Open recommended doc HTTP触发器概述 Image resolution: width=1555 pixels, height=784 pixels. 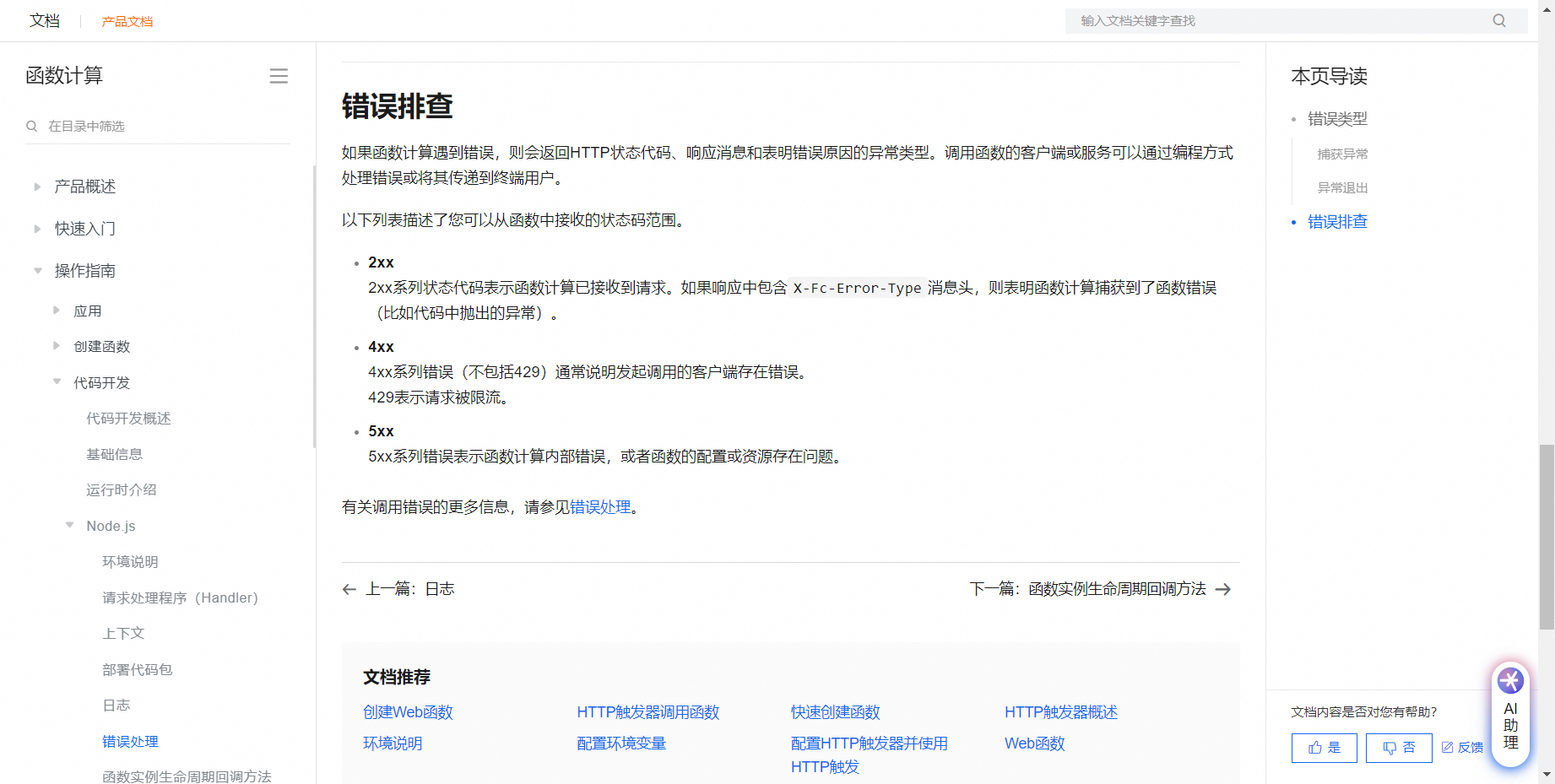[1060, 712]
